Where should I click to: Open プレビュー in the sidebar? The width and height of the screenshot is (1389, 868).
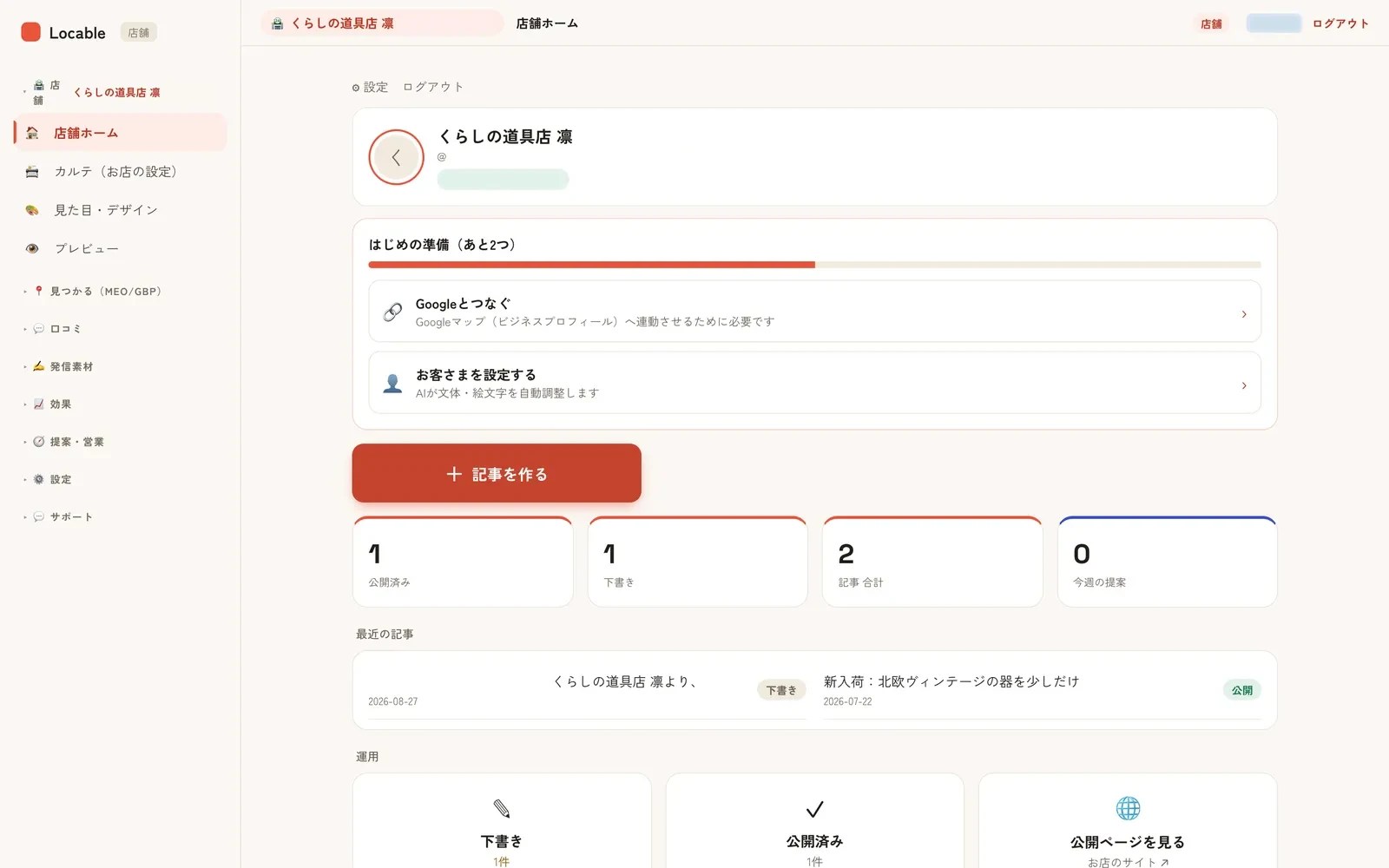tap(121, 248)
